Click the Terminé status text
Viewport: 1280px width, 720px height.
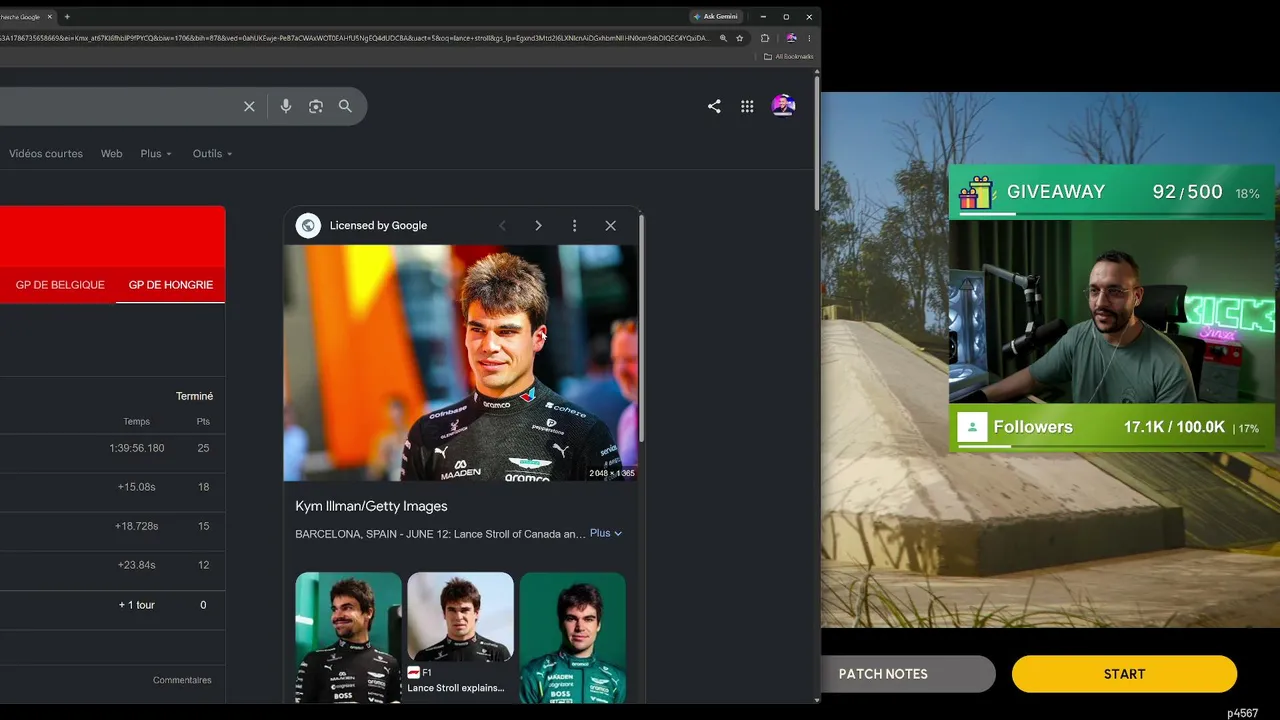(x=194, y=396)
